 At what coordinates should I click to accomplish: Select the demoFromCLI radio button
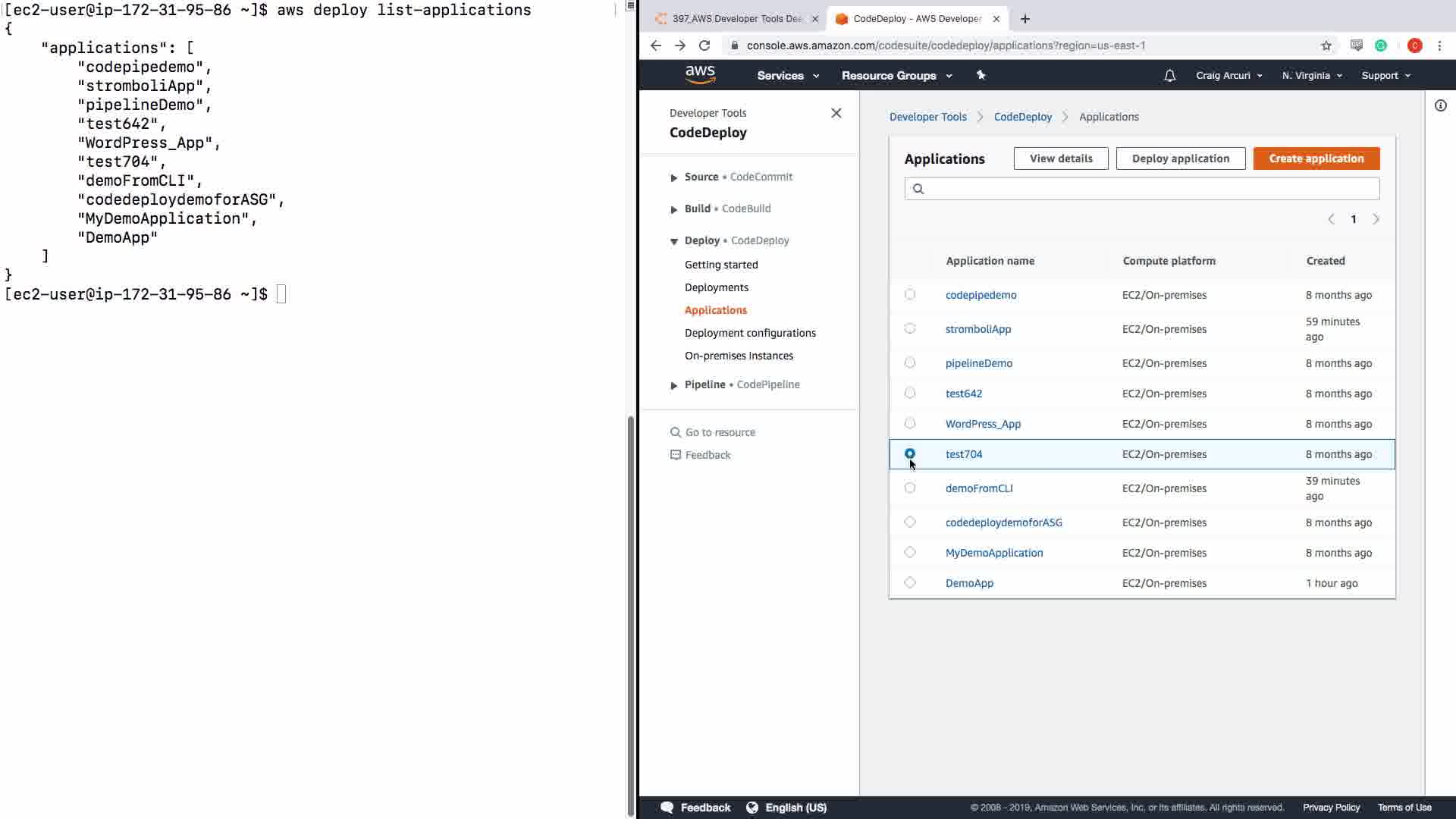pyautogui.click(x=910, y=488)
